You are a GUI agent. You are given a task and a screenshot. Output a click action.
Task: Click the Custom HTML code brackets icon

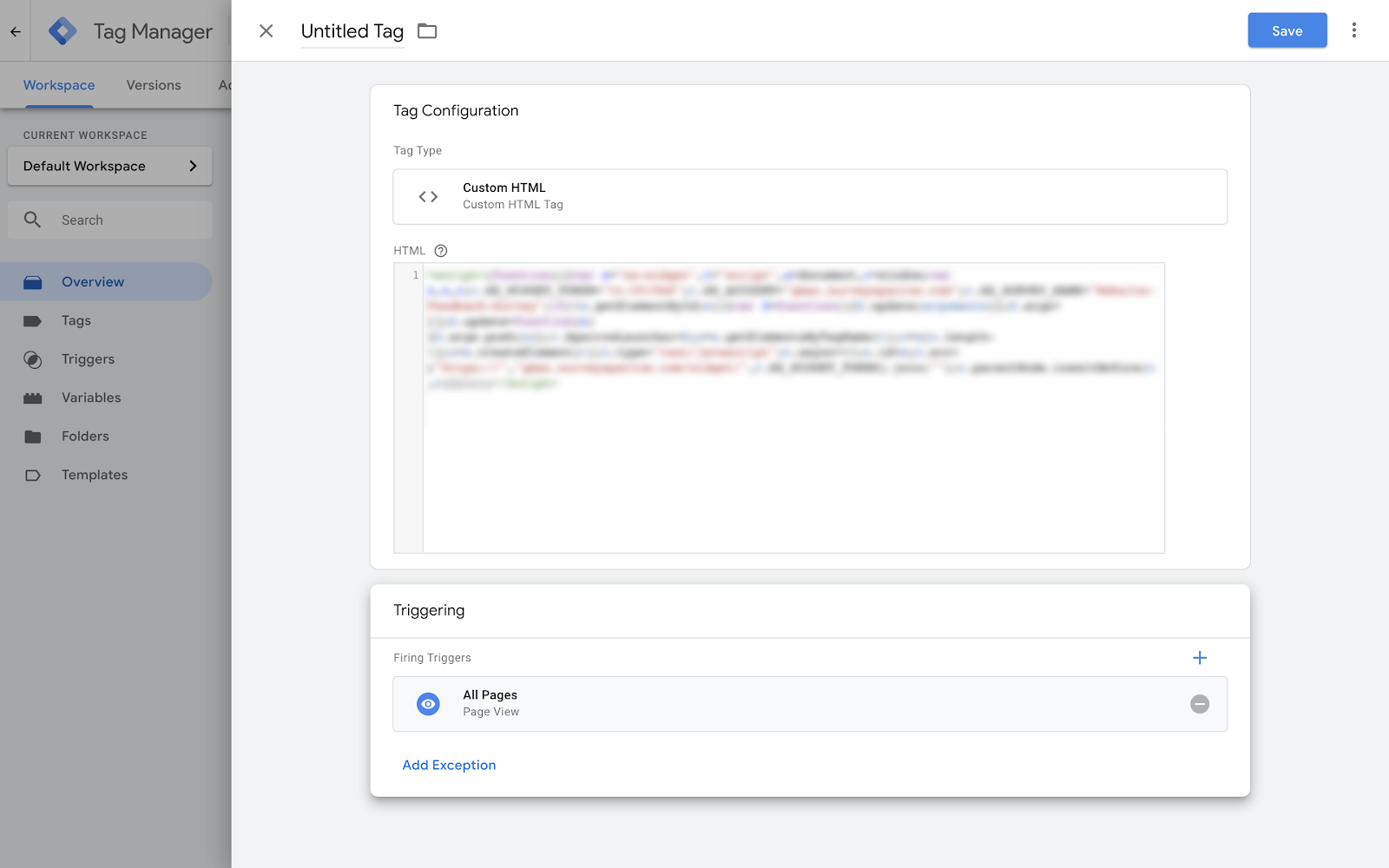[428, 197]
